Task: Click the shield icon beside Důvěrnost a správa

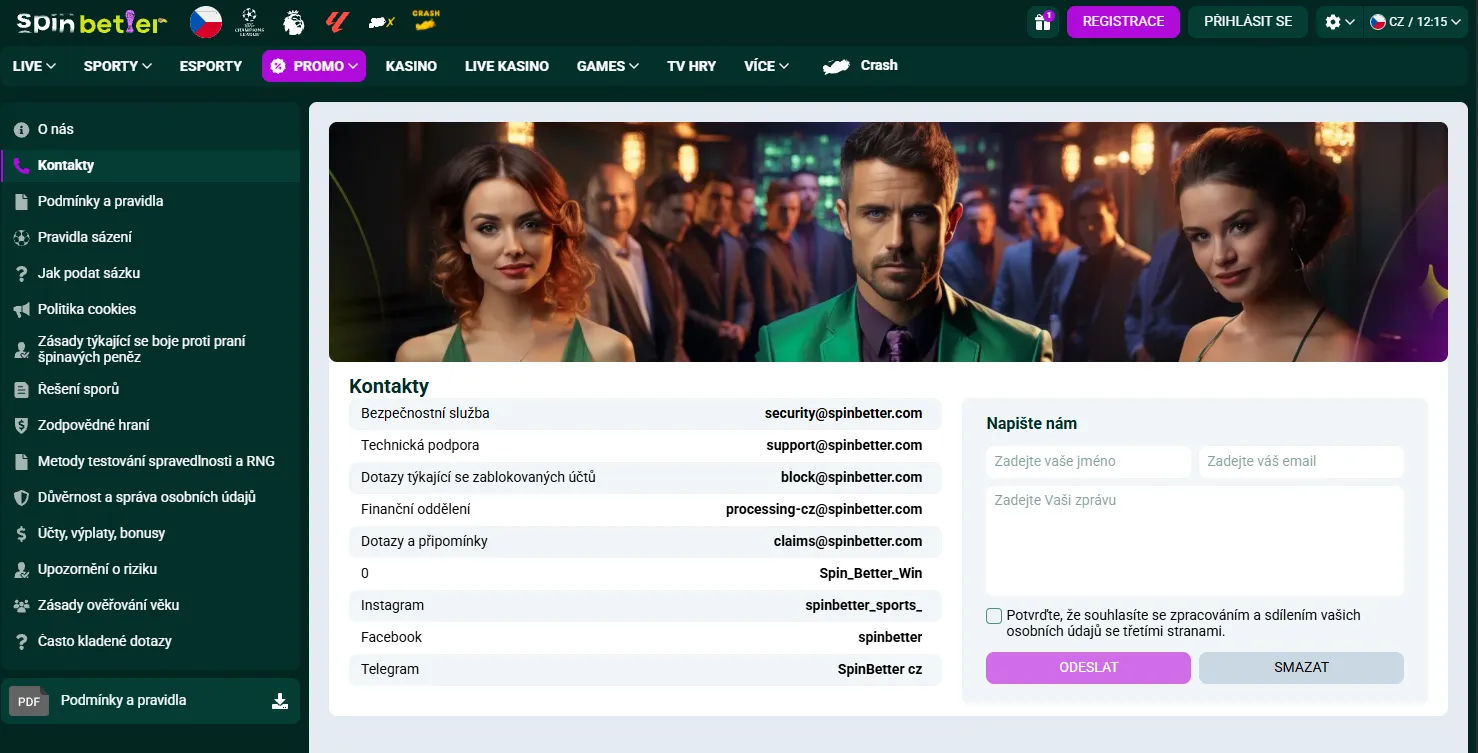Action: pos(21,497)
